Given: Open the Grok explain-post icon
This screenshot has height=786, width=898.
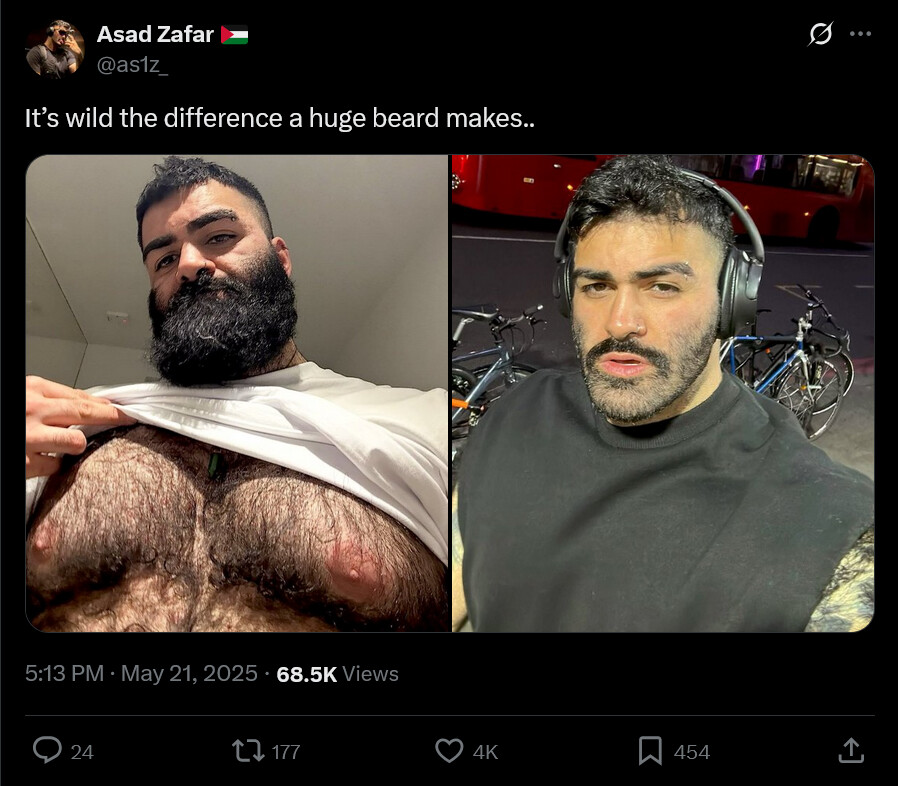Looking at the screenshot, I should pos(820,34).
